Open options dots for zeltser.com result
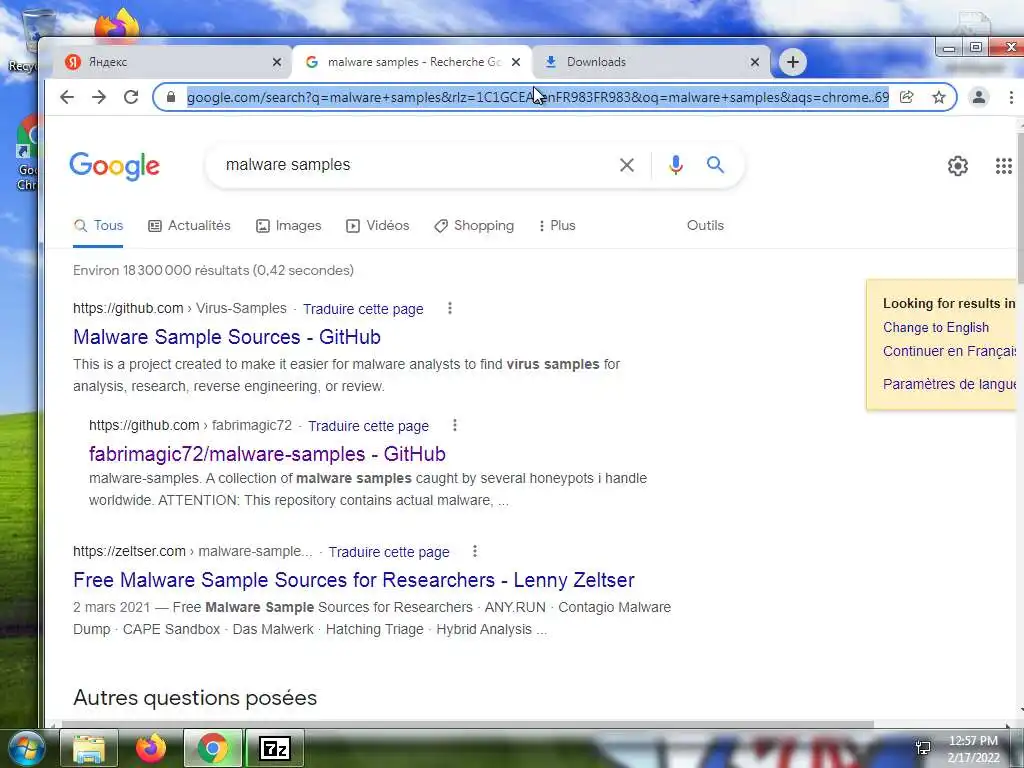The width and height of the screenshot is (1024, 768). [475, 551]
